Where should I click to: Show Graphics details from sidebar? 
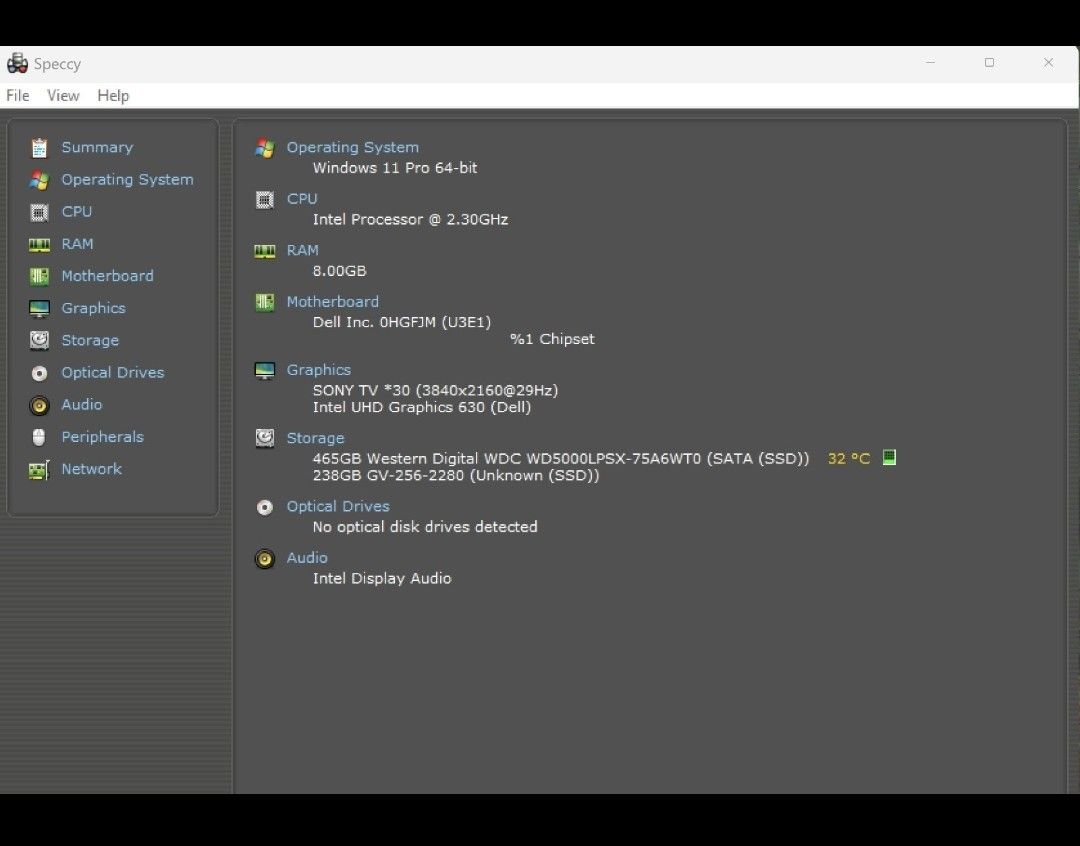[x=93, y=308]
